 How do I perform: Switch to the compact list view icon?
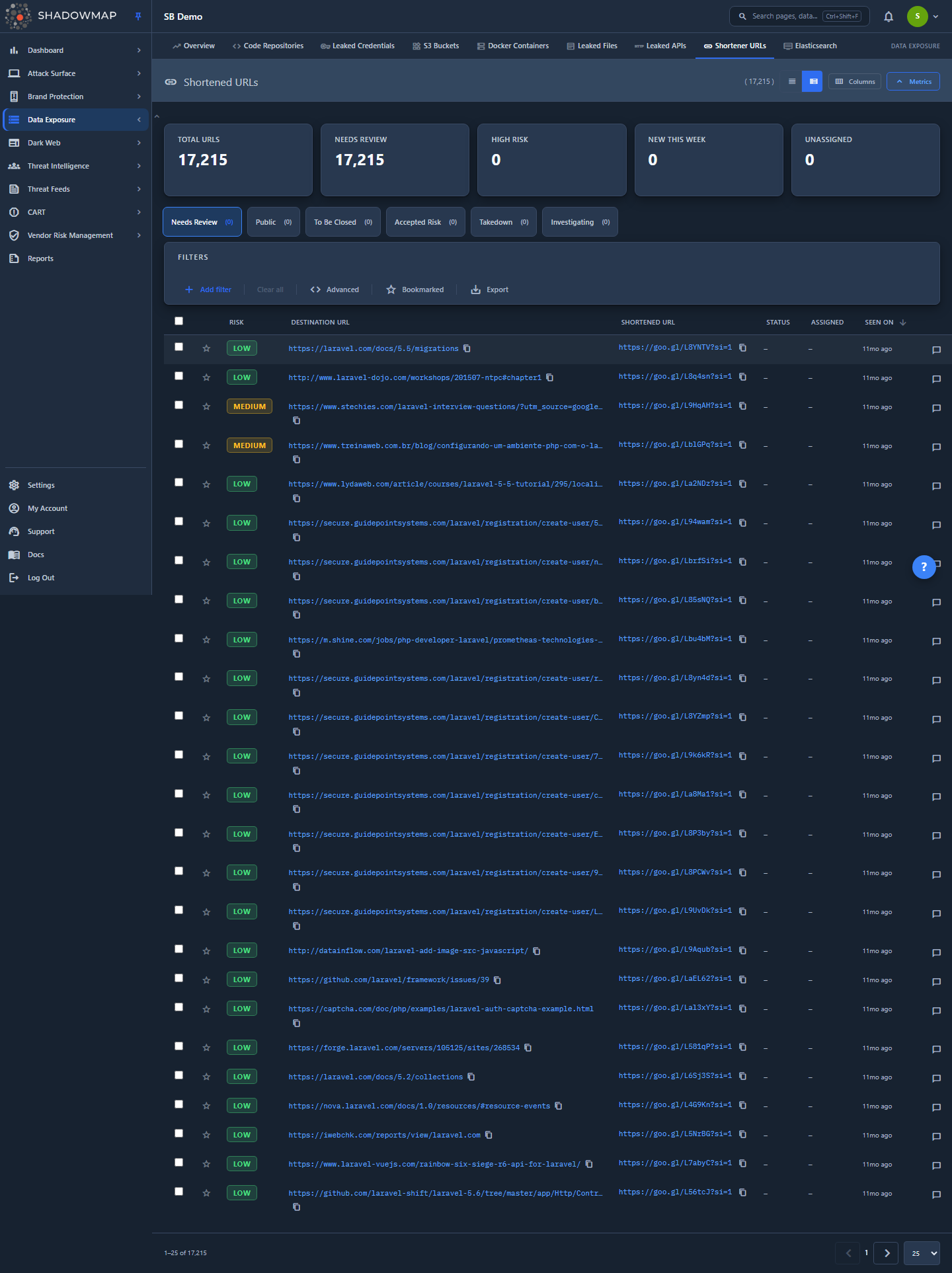click(792, 82)
